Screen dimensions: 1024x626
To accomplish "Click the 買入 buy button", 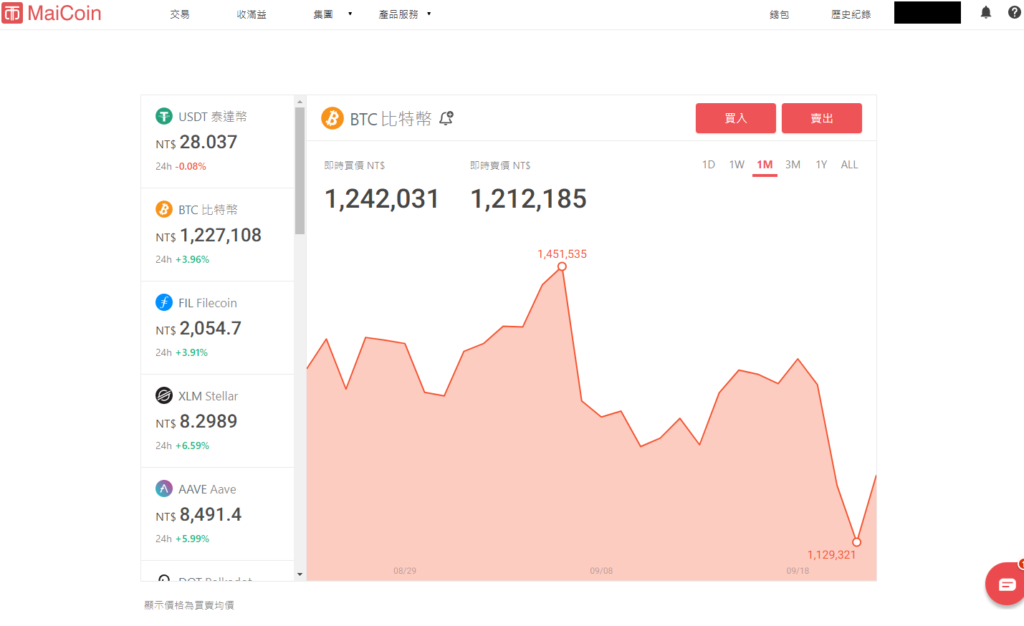I will (735, 118).
